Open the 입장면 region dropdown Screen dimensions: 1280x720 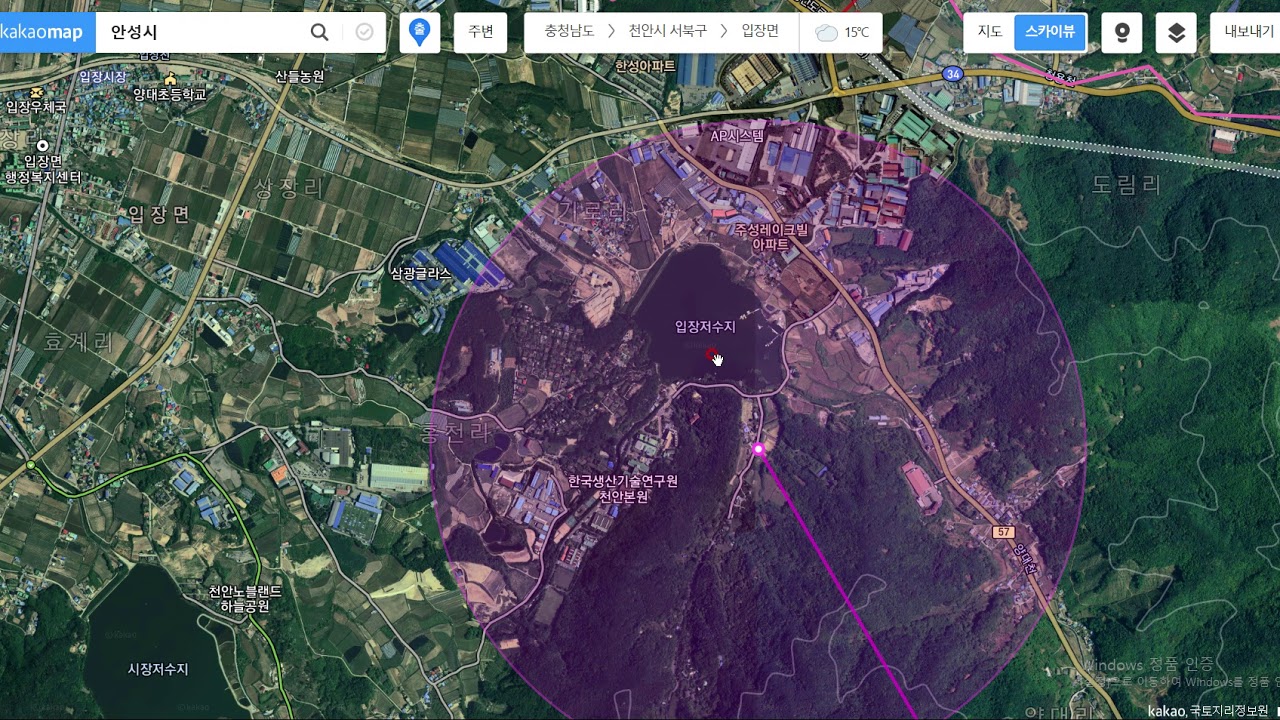click(x=760, y=32)
